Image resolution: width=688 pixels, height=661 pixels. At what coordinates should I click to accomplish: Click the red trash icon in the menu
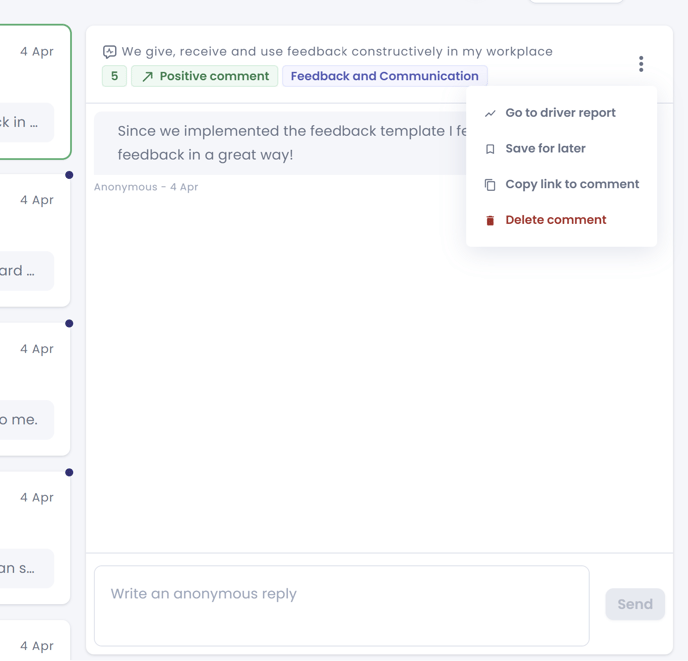(x=490, y=220)
